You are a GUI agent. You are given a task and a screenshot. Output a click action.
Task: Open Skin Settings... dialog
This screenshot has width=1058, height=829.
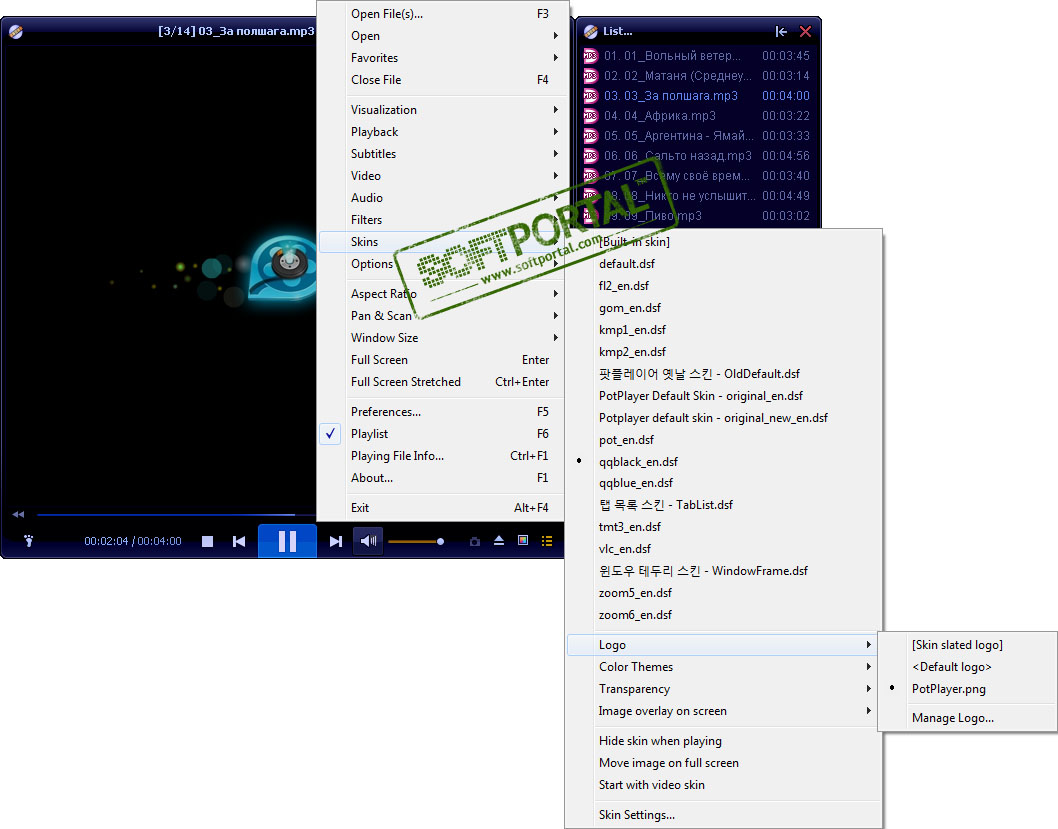pyautogui.click(x=723, y=815)
